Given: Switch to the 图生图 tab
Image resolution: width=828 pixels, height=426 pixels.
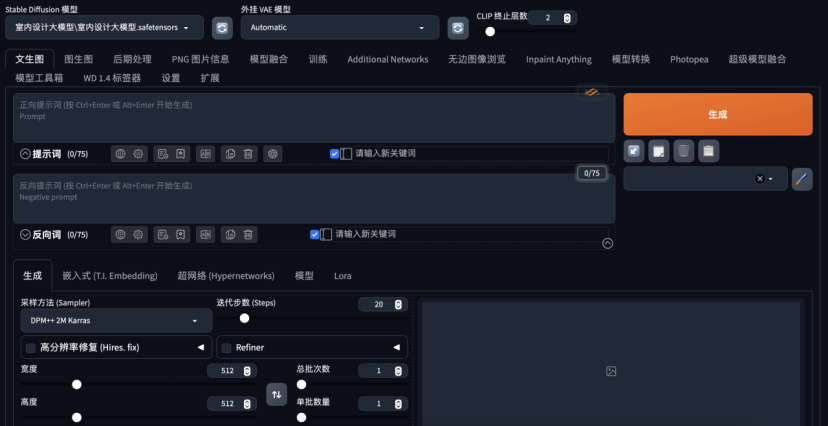Looking at the screenshot, I should point(78,59).
